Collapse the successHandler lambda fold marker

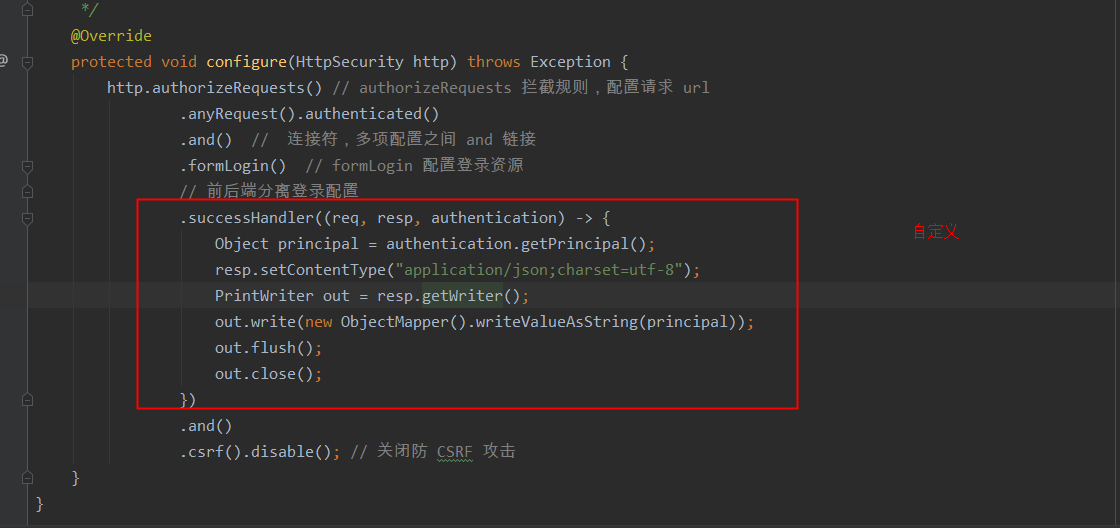[x=27, y=218]
